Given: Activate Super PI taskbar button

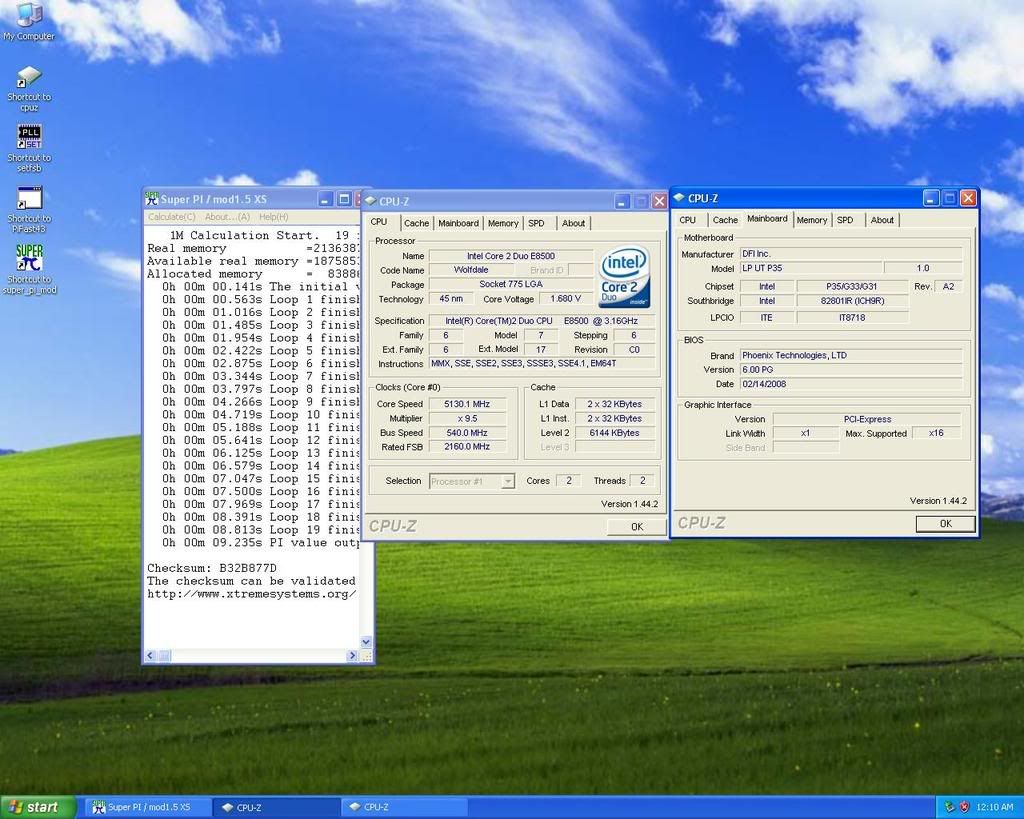Looking at the screenshot, I should tap(146, 807).
